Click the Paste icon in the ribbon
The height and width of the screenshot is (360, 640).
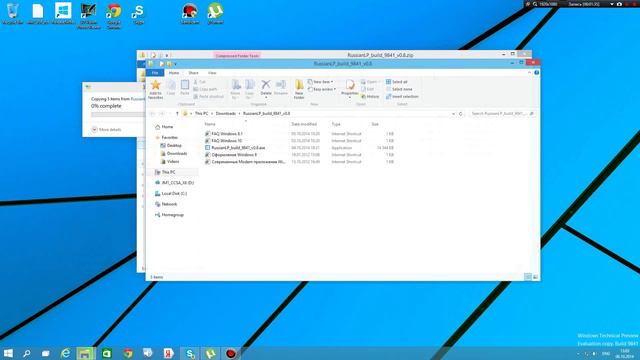tap(185, 85)
